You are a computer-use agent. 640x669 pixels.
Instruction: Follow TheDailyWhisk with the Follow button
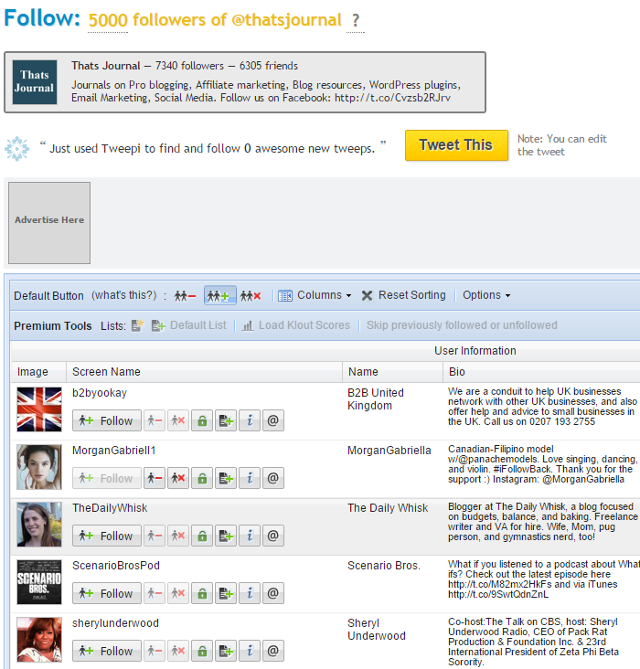(107, 536)
